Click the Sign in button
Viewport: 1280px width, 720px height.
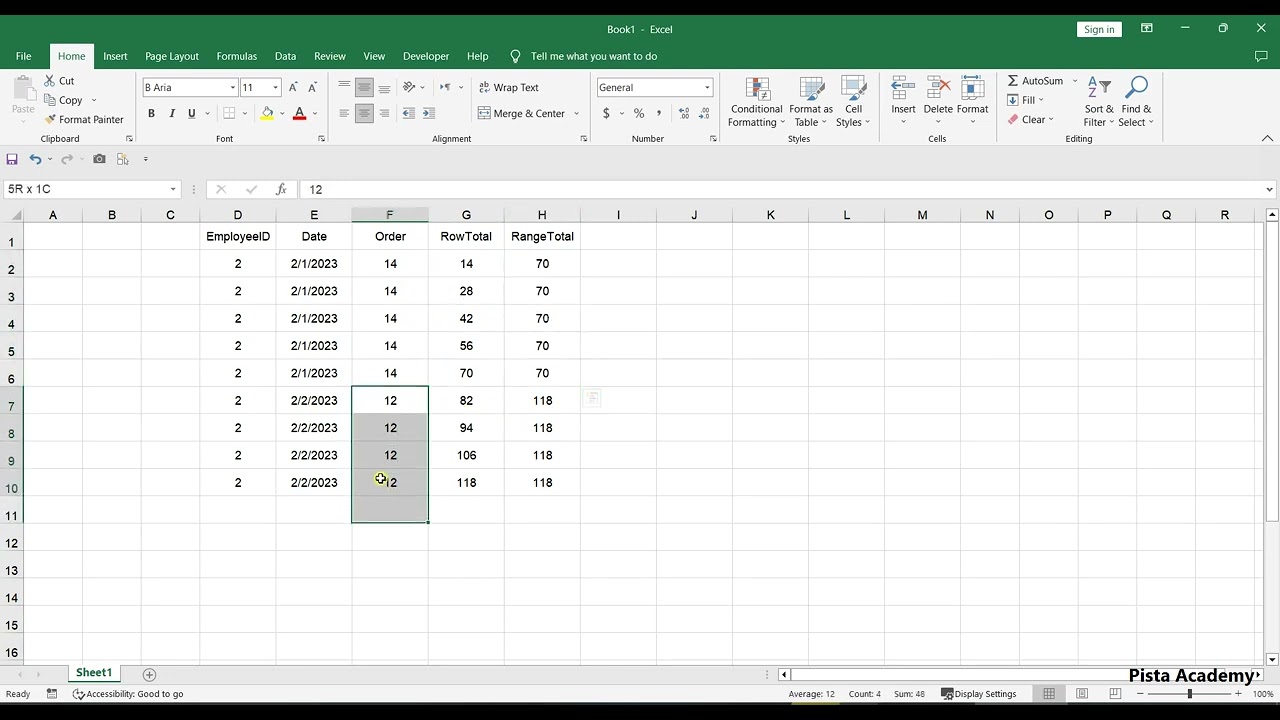pos(1099,29)
